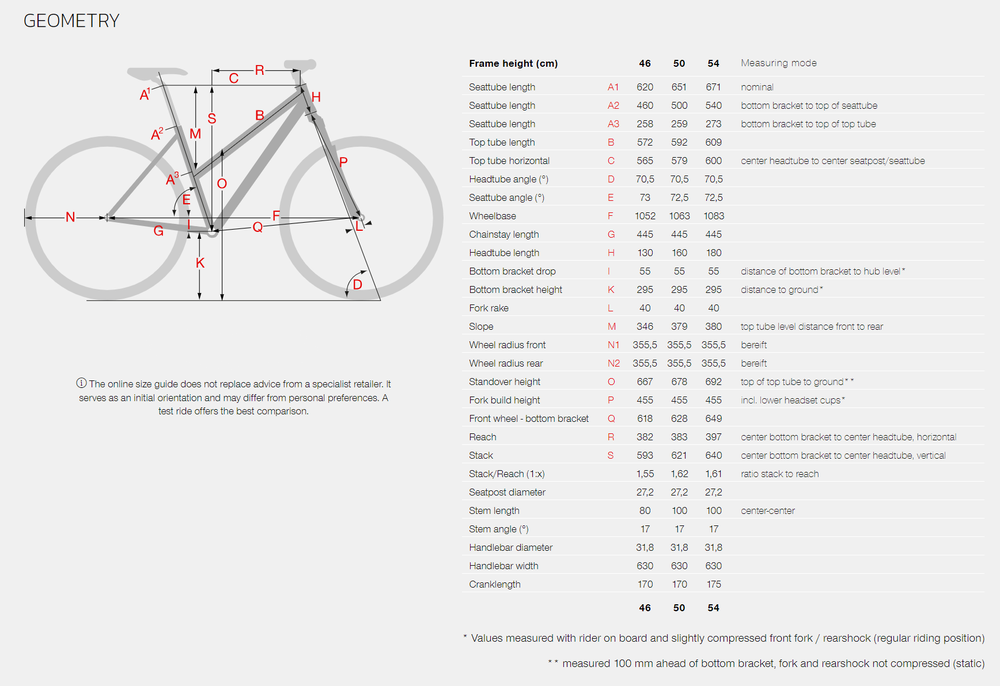The height and width of the screenshot is (686, 1000).
Task: Click the Standover height row label
Action: [505, 382]
